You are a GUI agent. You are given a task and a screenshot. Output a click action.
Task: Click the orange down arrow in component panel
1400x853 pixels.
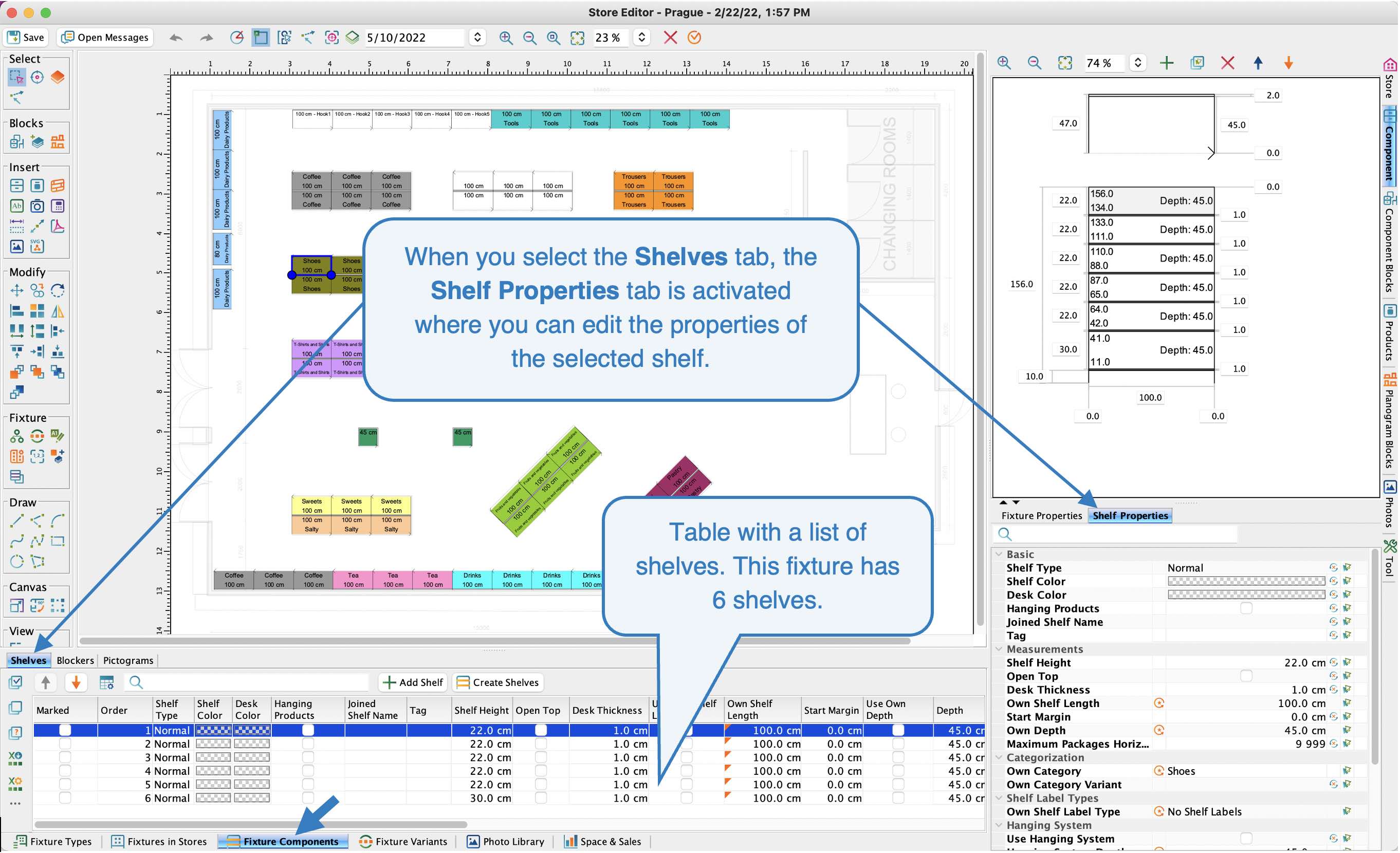[1288, 63]
